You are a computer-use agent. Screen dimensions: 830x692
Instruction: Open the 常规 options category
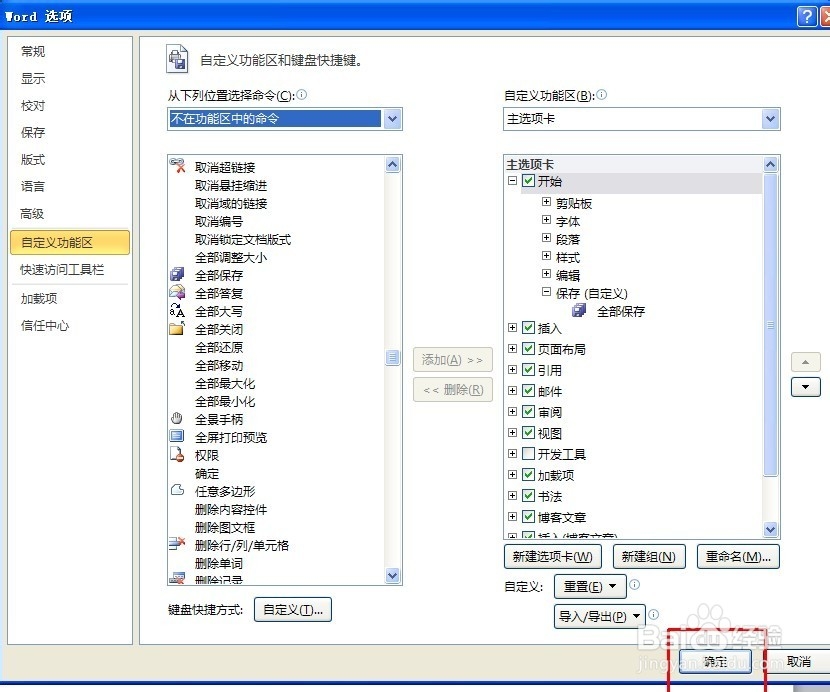click(x=33, y=51)
